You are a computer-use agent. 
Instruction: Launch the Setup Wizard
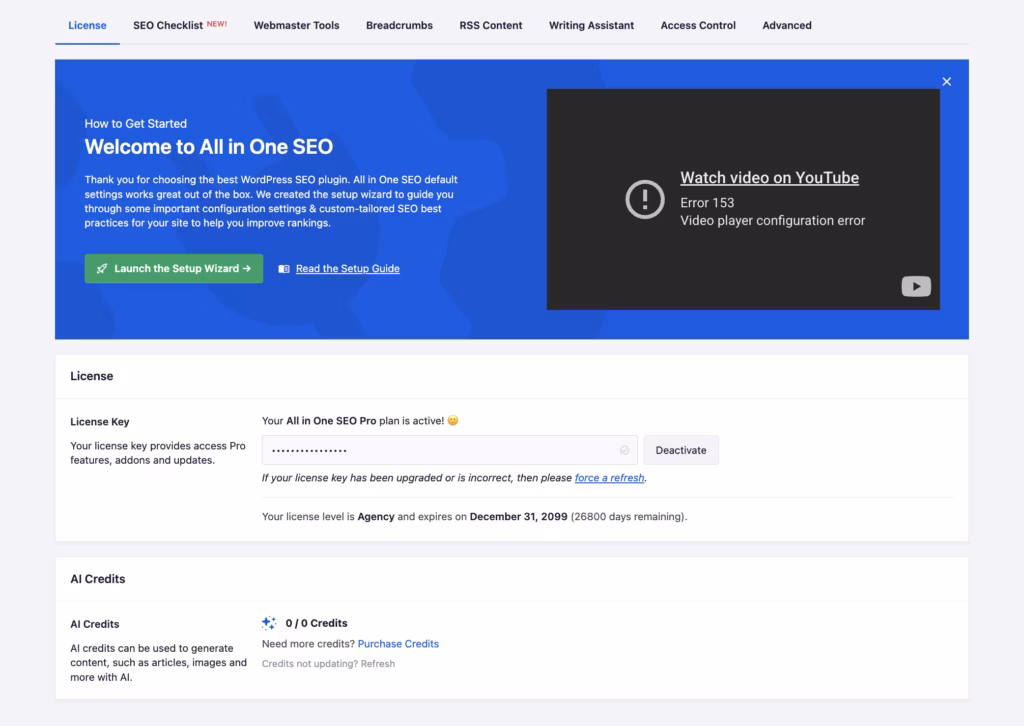[174, 268]
